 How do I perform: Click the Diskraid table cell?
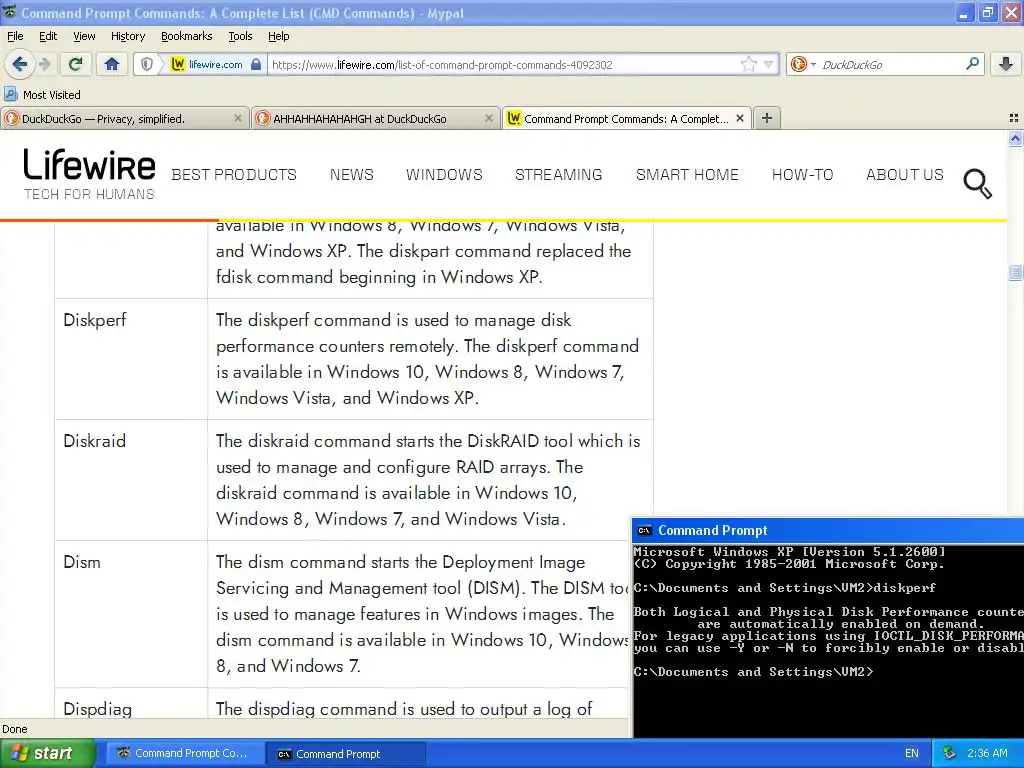tap(131, 480)
